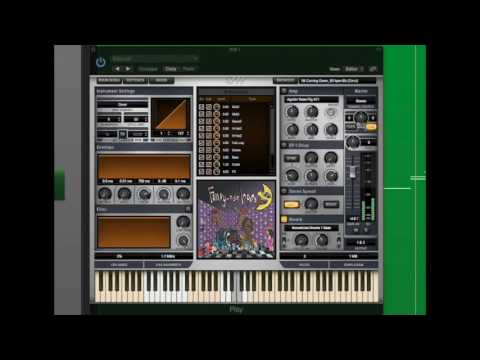Toggle active checkbox of first articulation row
This screenshot has width=480, height=360.
[201, 107]
